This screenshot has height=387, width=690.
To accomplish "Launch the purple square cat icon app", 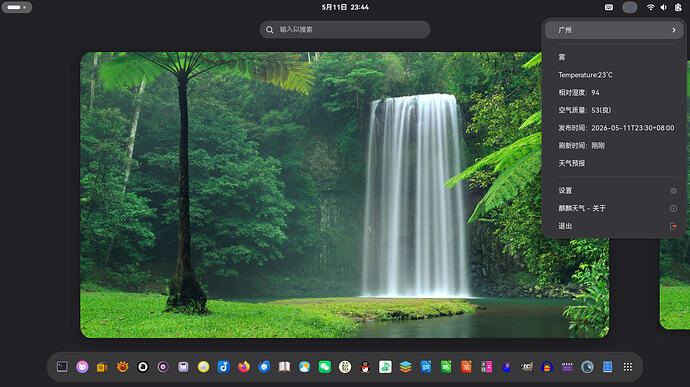I will click(x=183, y=367).
